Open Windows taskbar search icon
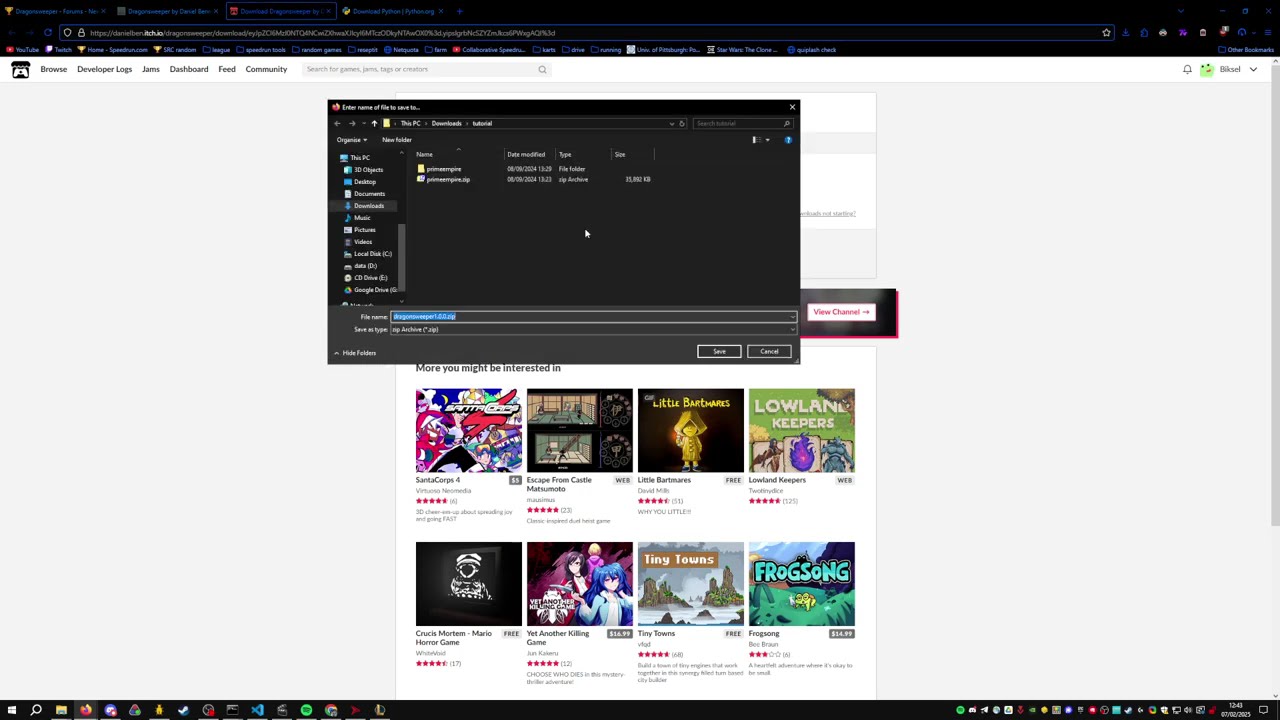The width and height of the screenshot is (1280, 720). click(36, 710)
